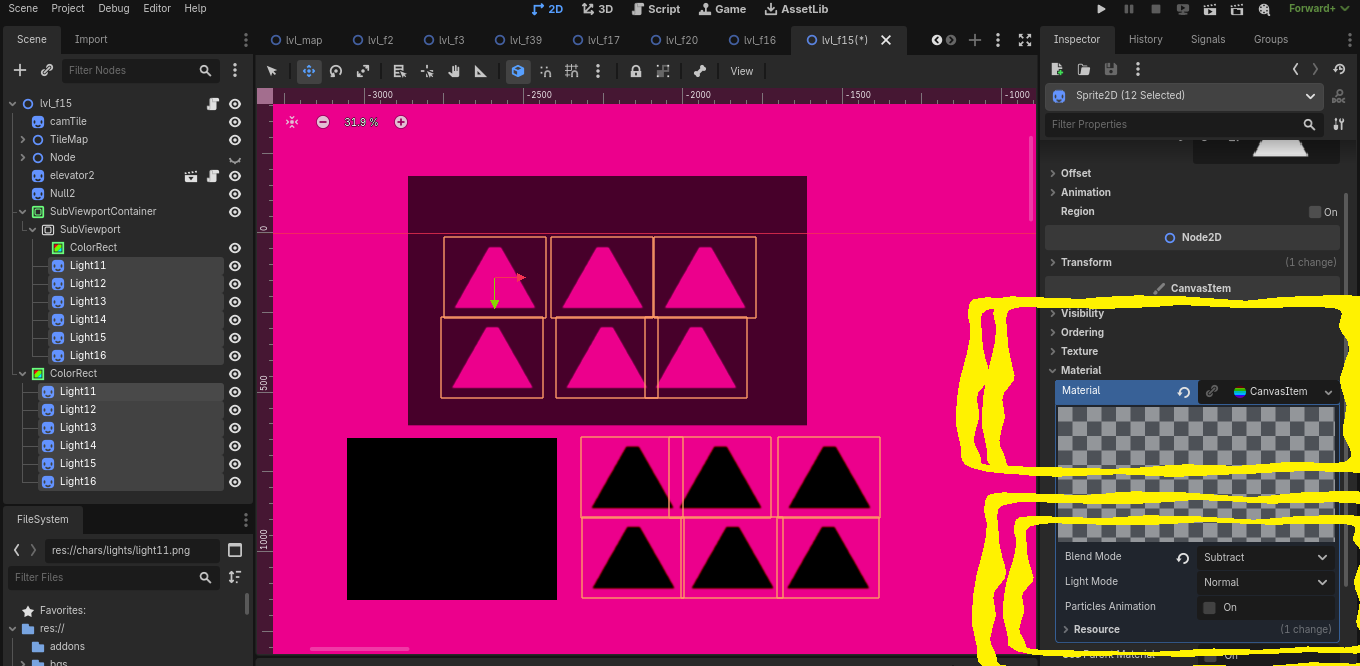
Task: Open the Light Mode dropdown
Action: coord(1265,582)
